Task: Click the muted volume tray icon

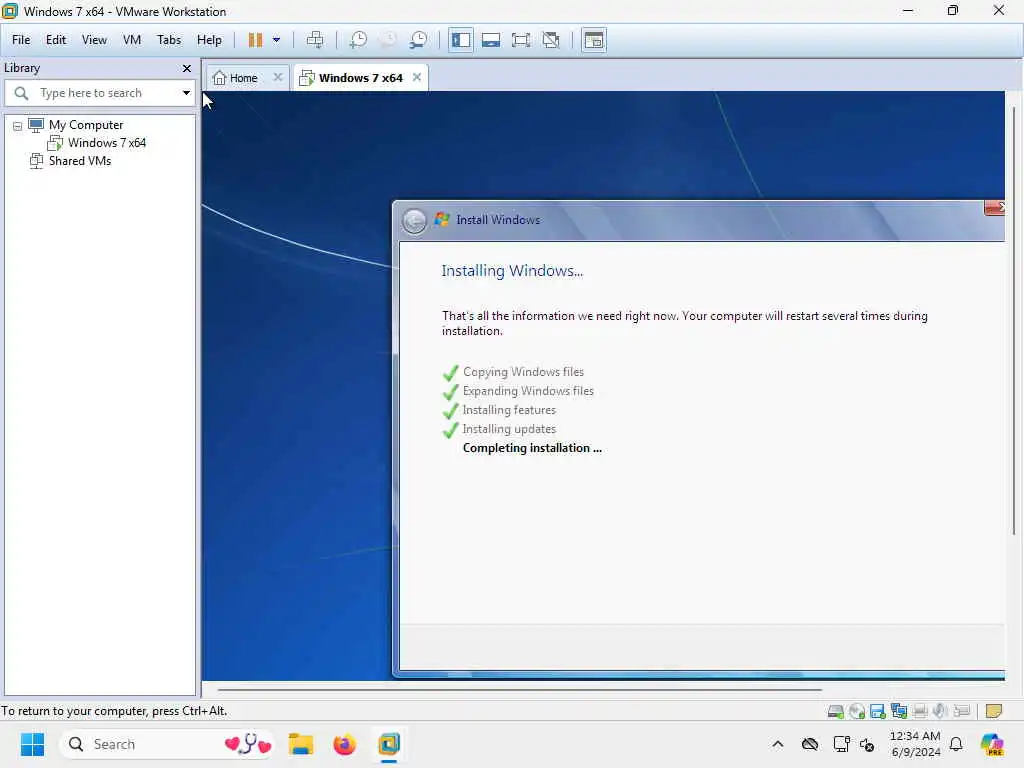Action: pyautogui.click(x=867, y=744)
